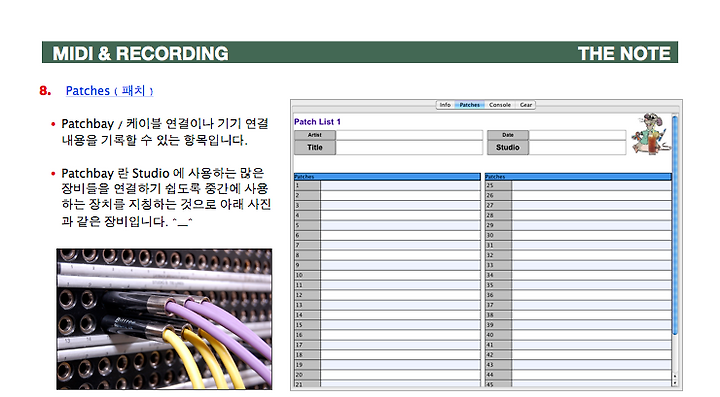Viewport: 720px width, 397px height.
Task: Click the Date input field
Action: (x=577, y=135)
